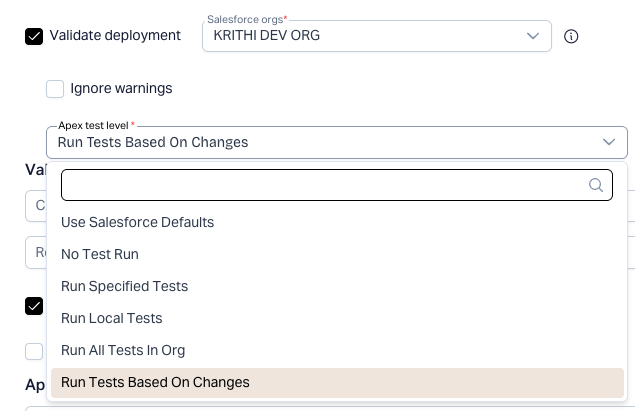Select Use Salesforce Defaults option
This screenshot has width=635, height=411.
(x=137, y=222)
